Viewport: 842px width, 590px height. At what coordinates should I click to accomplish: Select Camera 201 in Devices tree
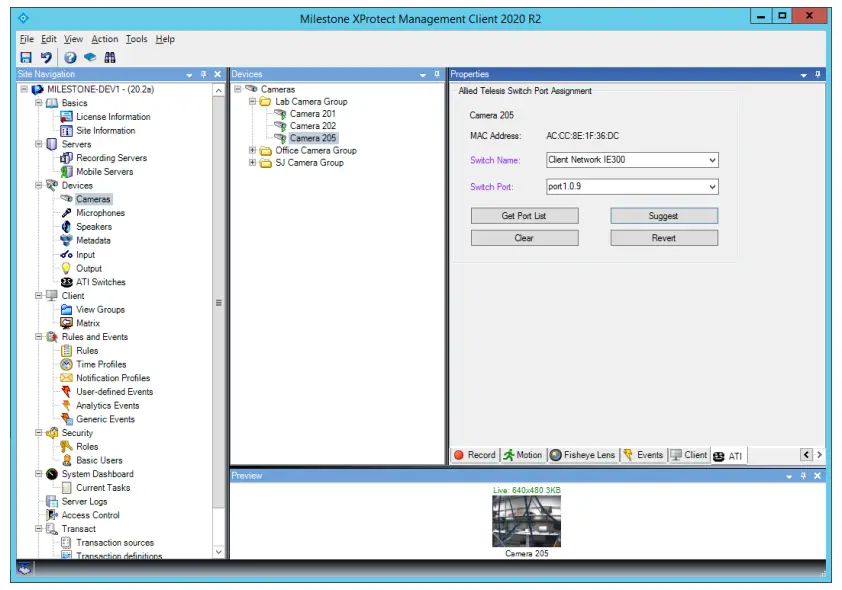312,114
